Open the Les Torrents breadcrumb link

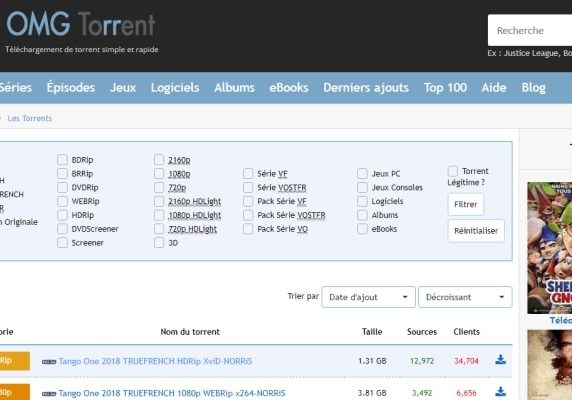(x=30, y=118)
